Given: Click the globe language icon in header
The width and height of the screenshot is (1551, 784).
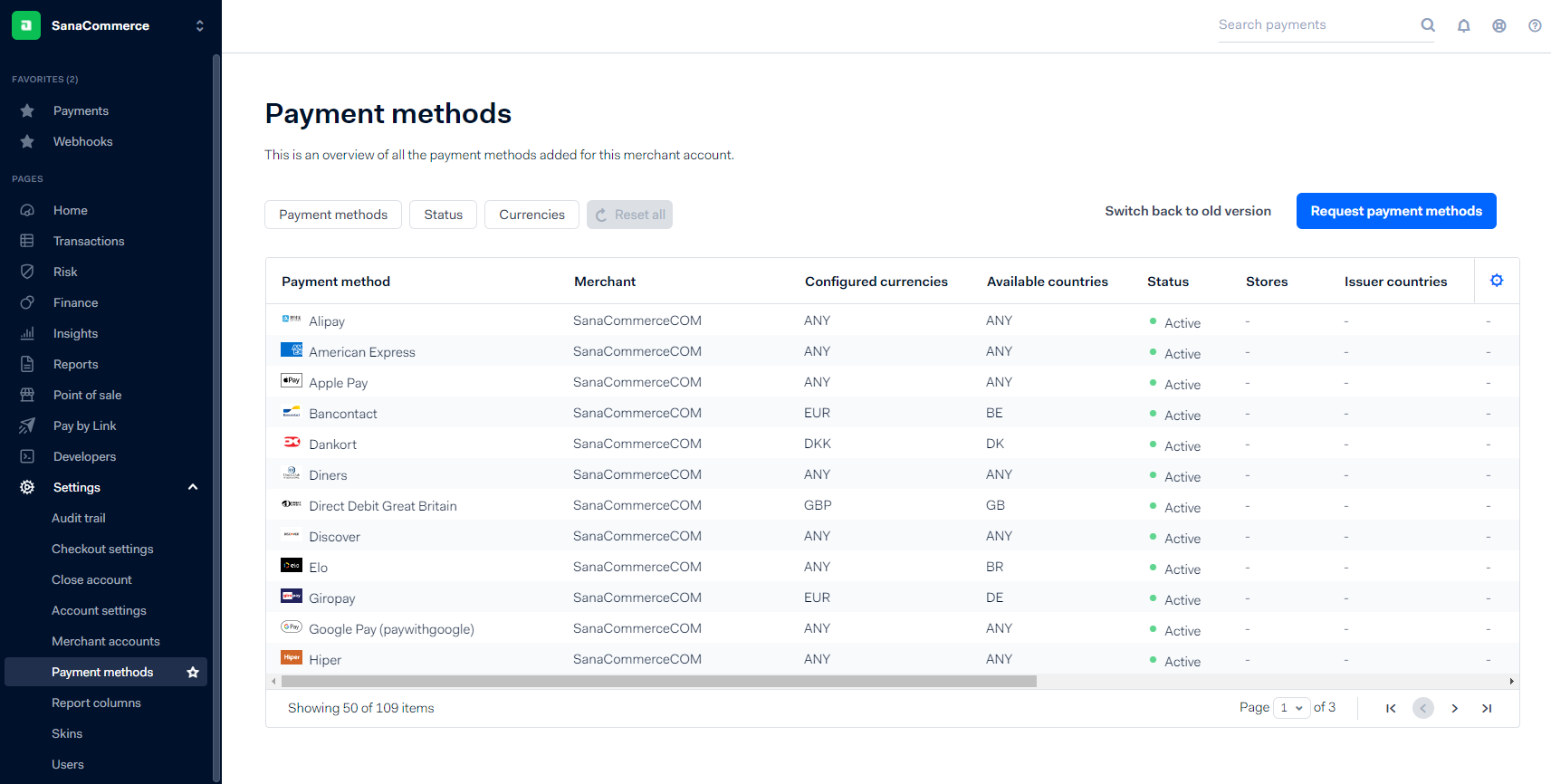Looking at the screenshot, I should [x=1499, y=25].
